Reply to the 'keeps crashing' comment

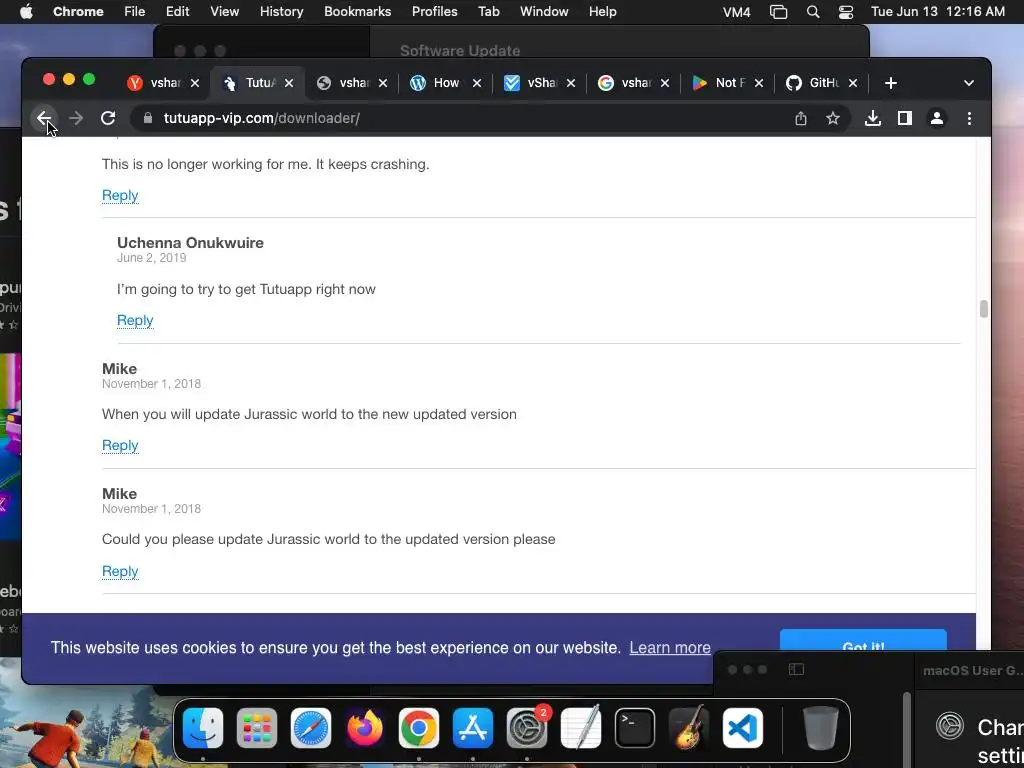(x=120, y=195)
